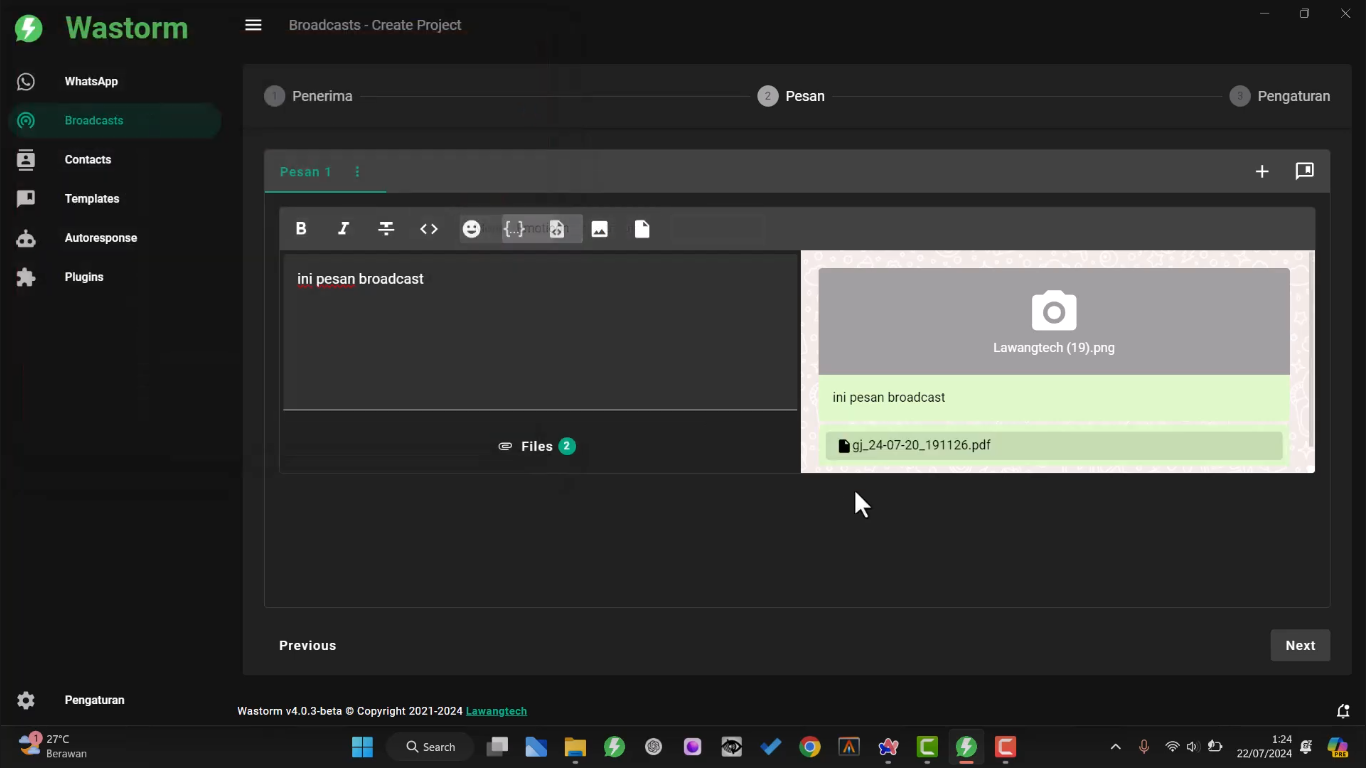Insert a variable with curly braces icon
Viewport: 1366px width, 768px height.
[514, 229]
